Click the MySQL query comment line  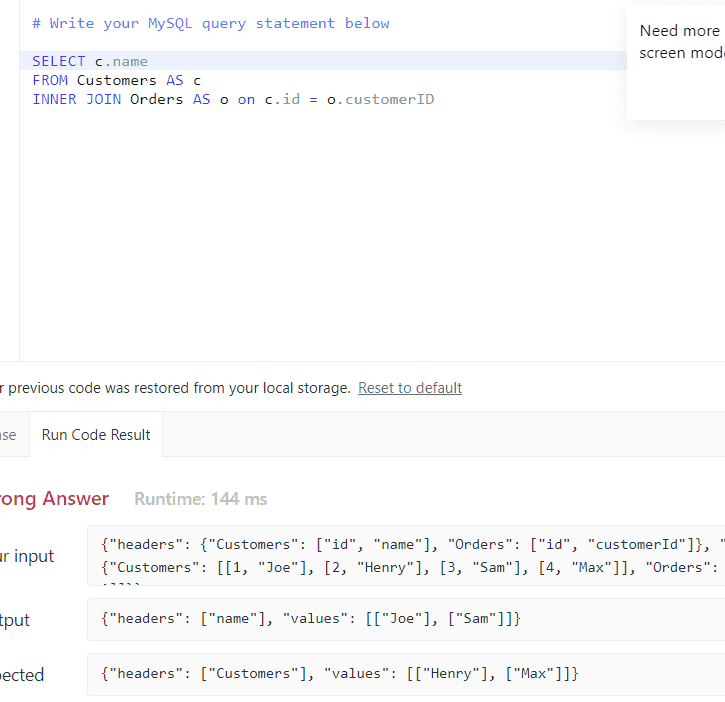[210, 23]
